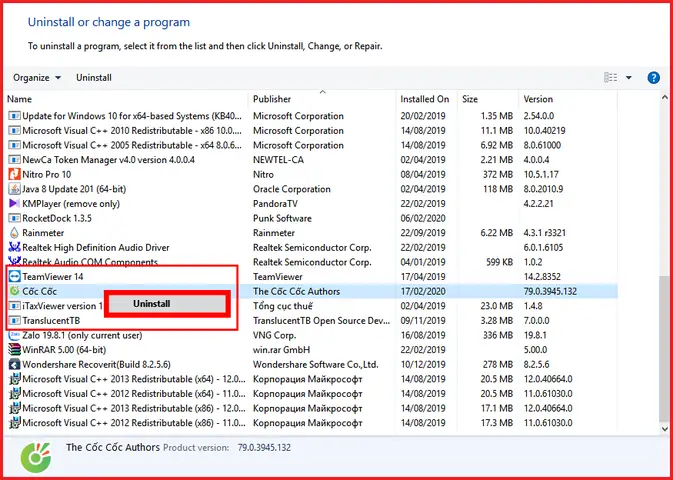Sort by the Publisher column header

[x=272, y=99]
